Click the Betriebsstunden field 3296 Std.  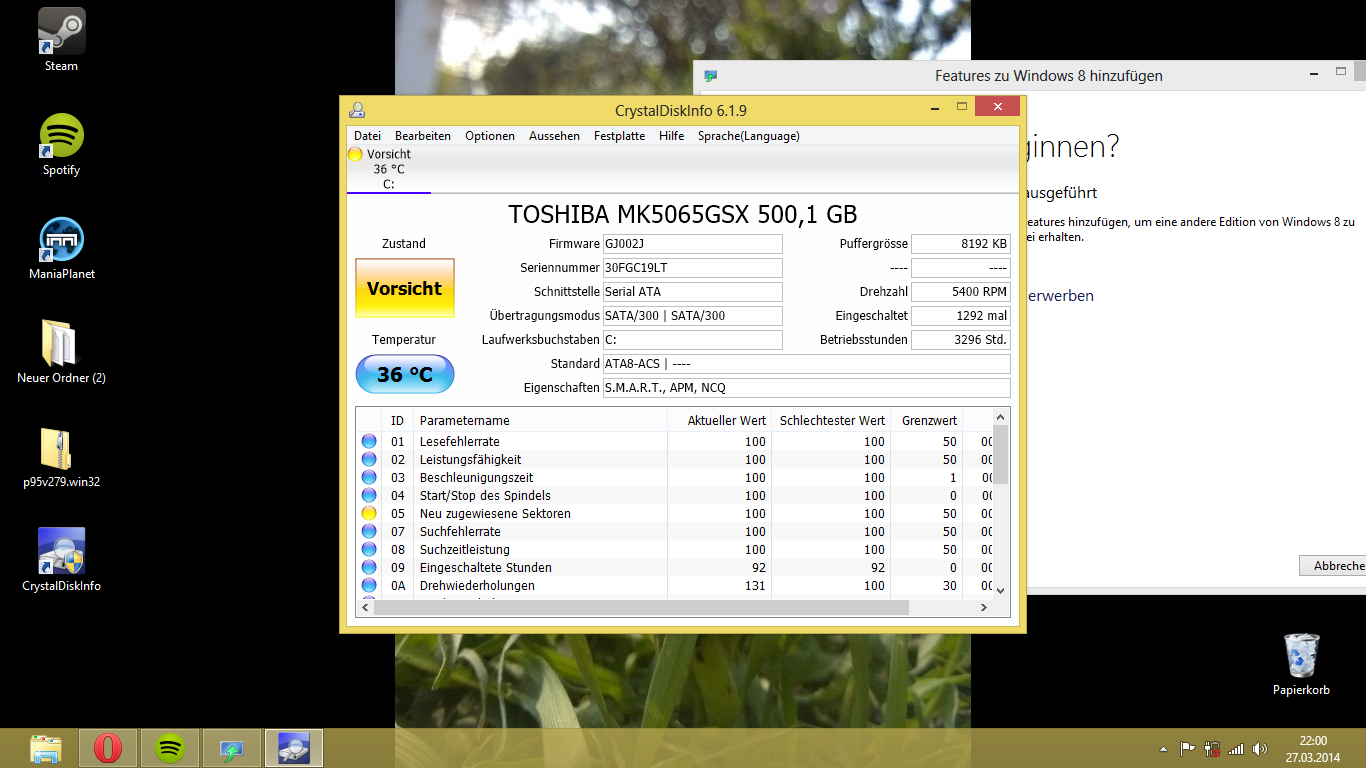(961, 340)
